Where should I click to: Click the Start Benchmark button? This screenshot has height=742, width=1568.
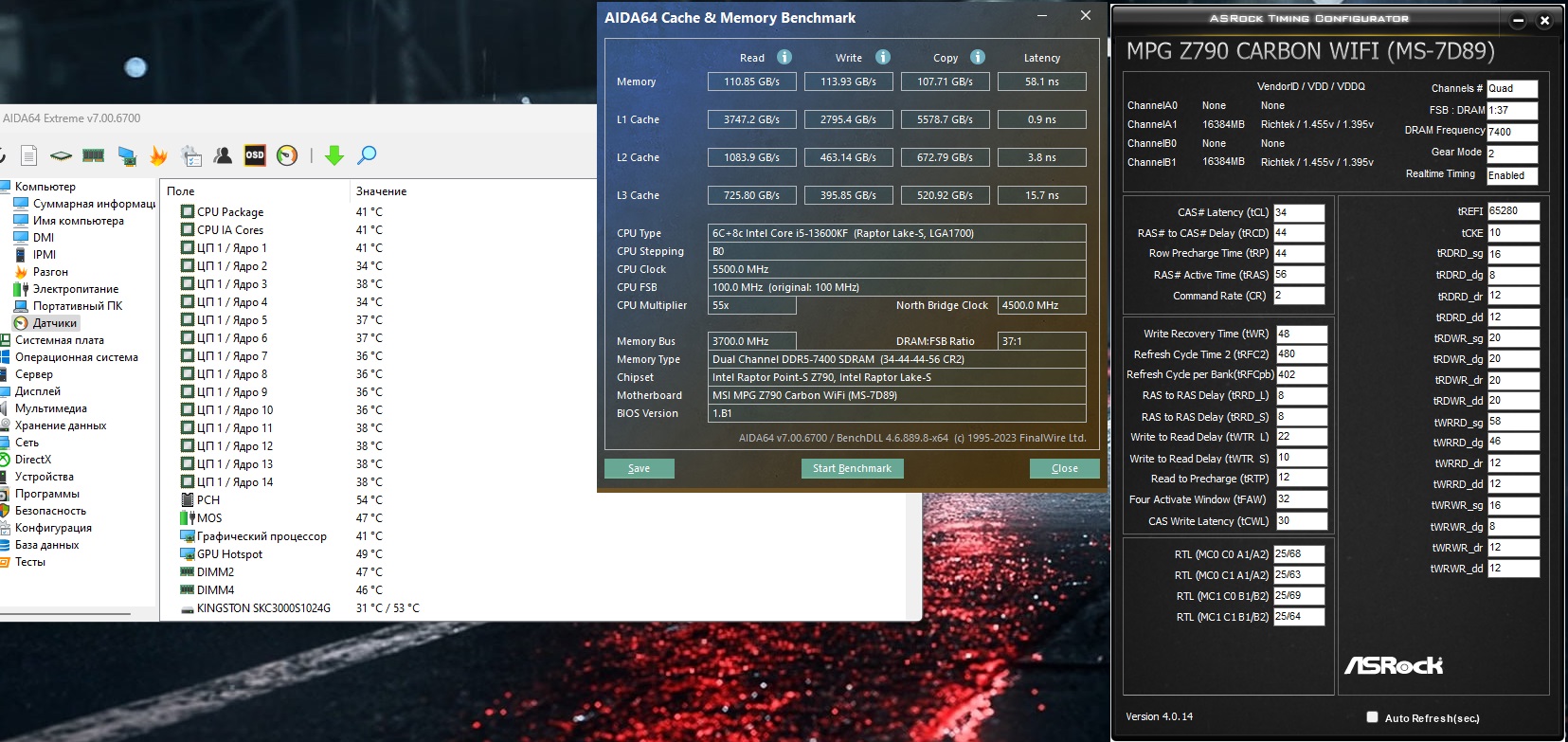tap(852, 468)
